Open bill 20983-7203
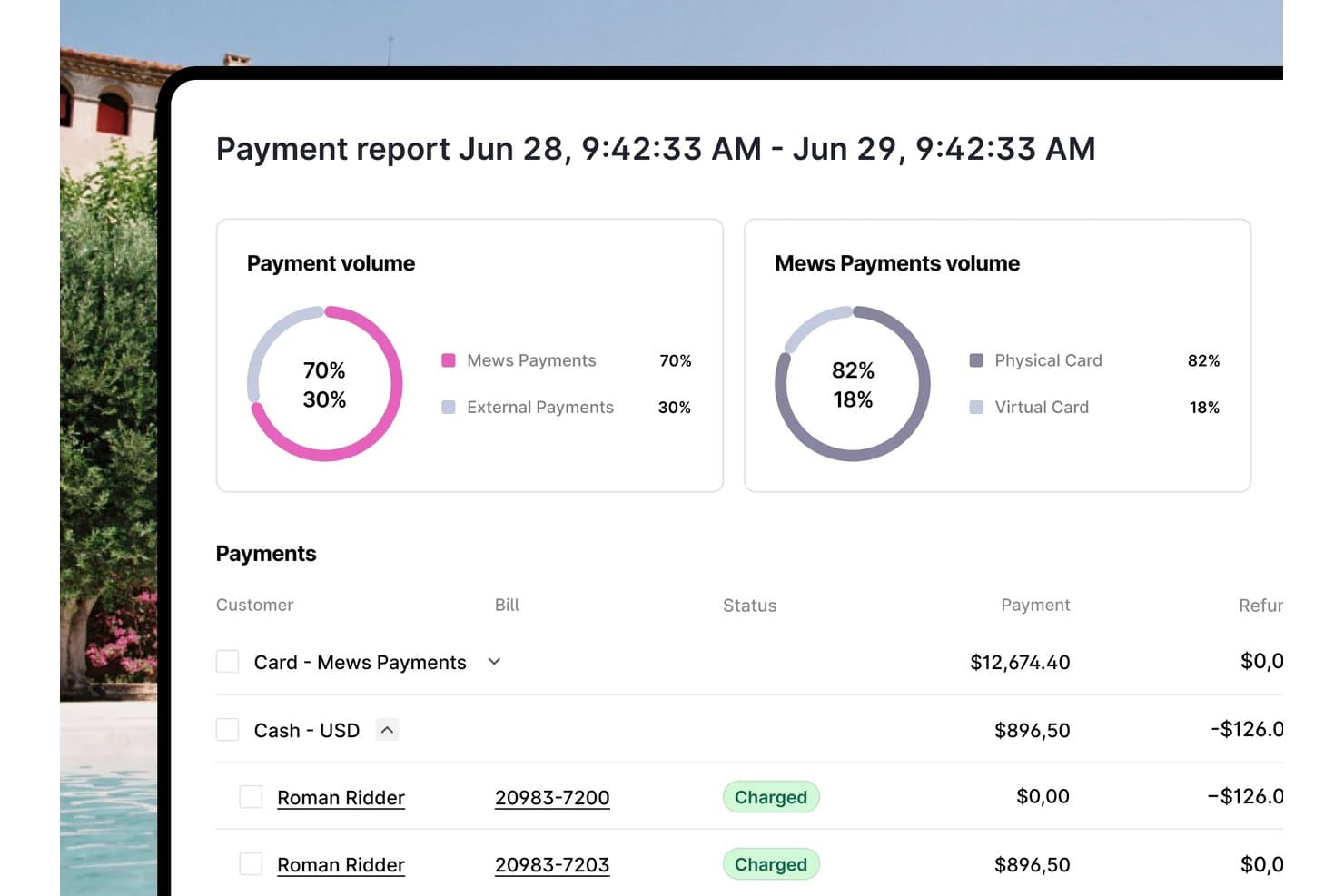 [x=552, y=864]
